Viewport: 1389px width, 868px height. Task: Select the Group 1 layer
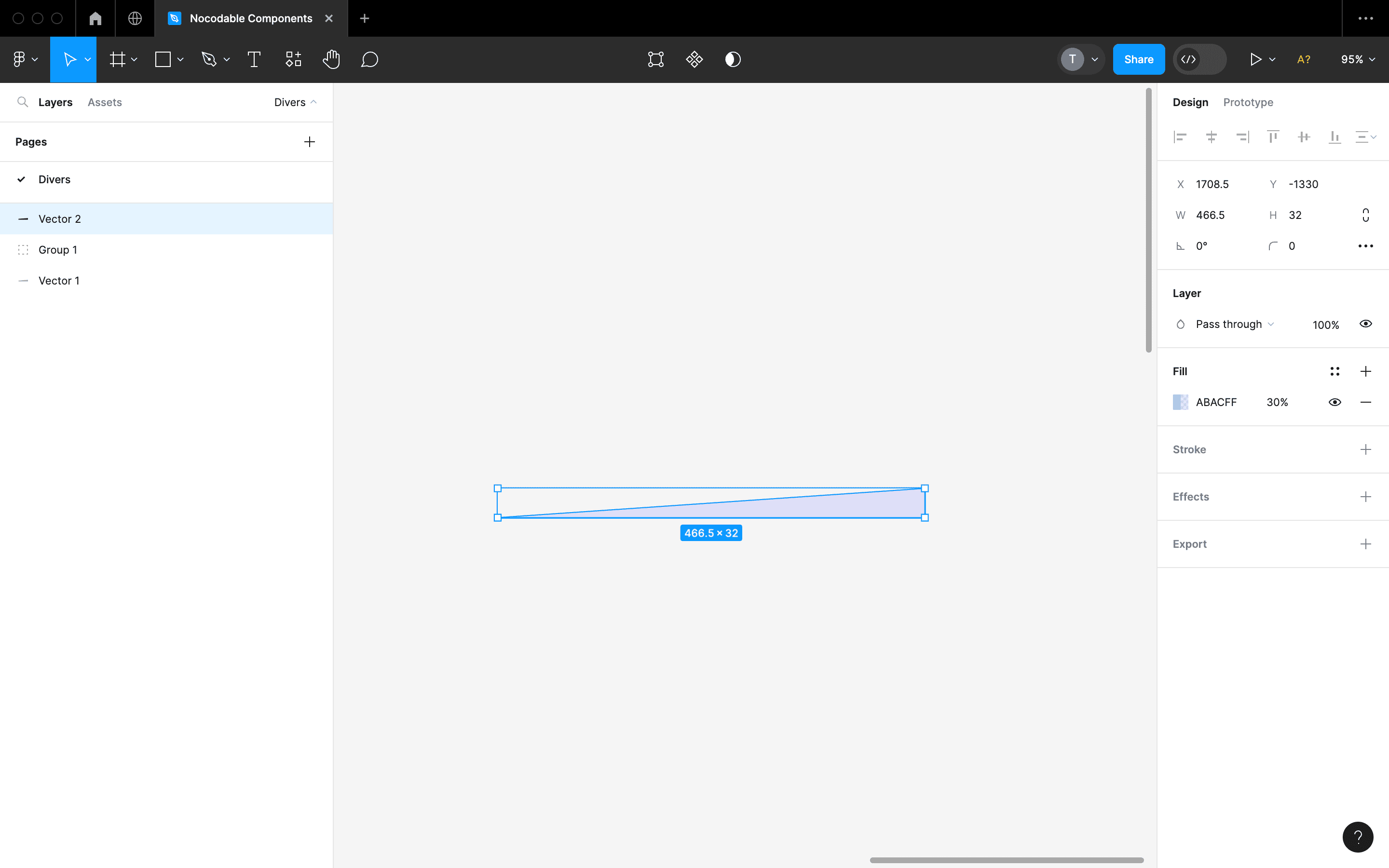57,250
